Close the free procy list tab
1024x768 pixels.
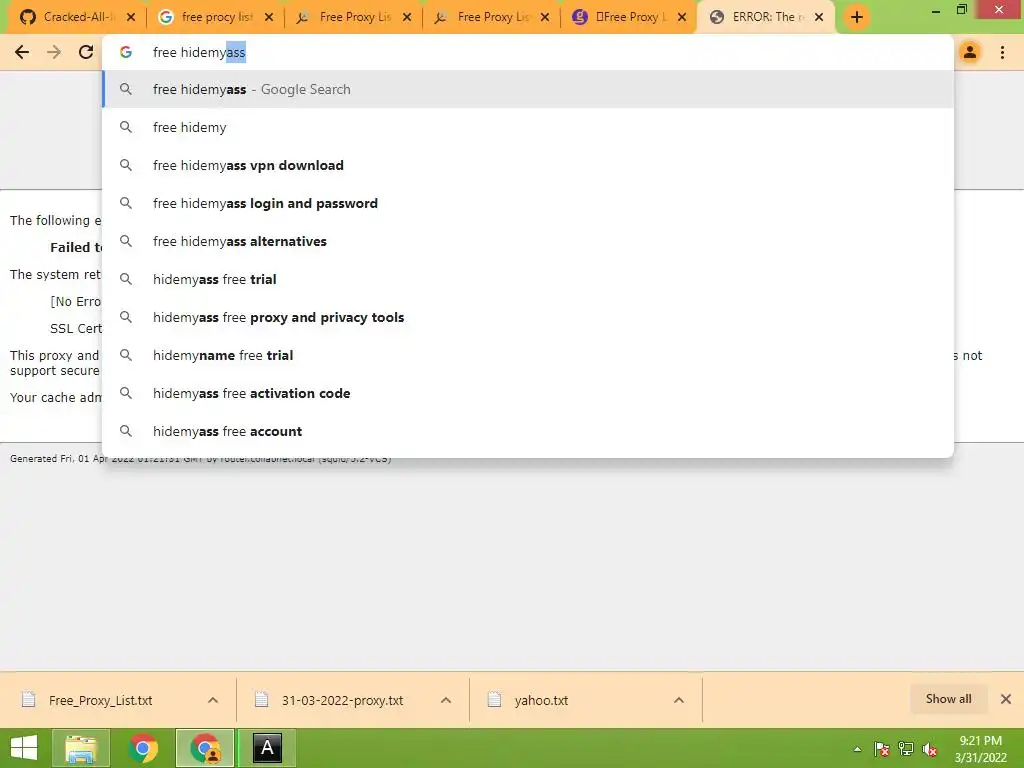(269, 17)
